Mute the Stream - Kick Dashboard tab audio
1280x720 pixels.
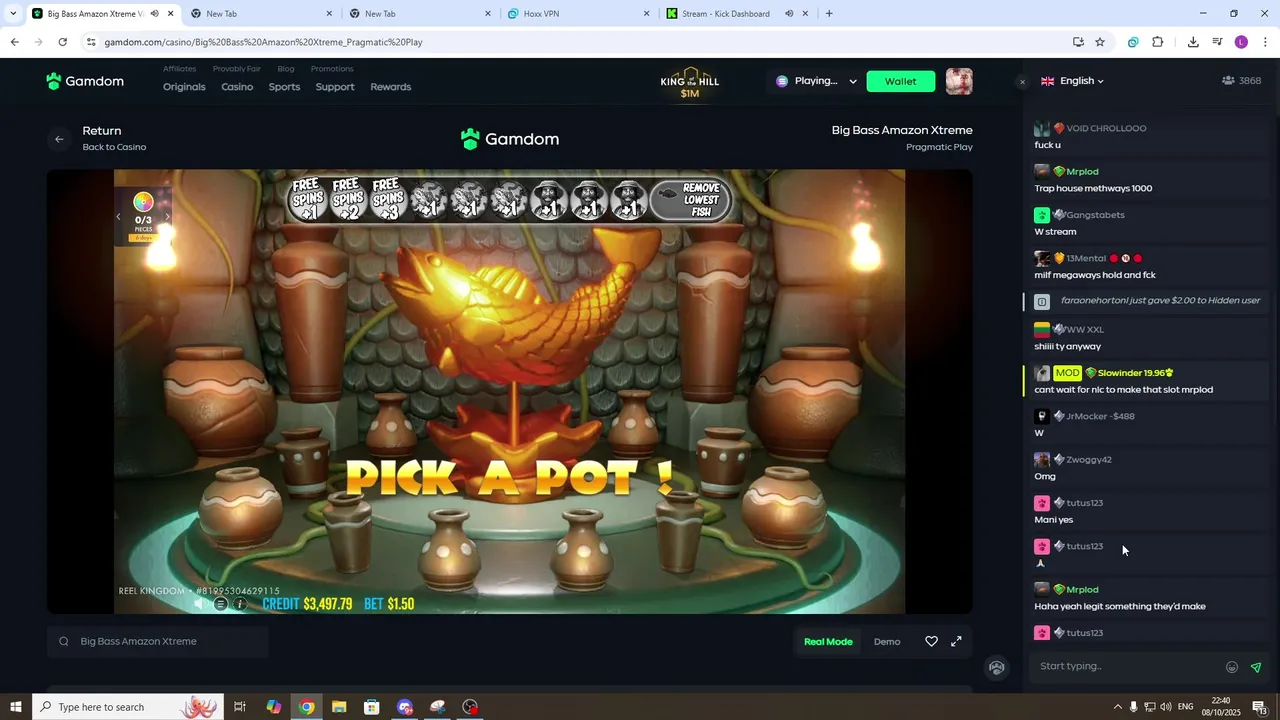click(x=789, y=14)
